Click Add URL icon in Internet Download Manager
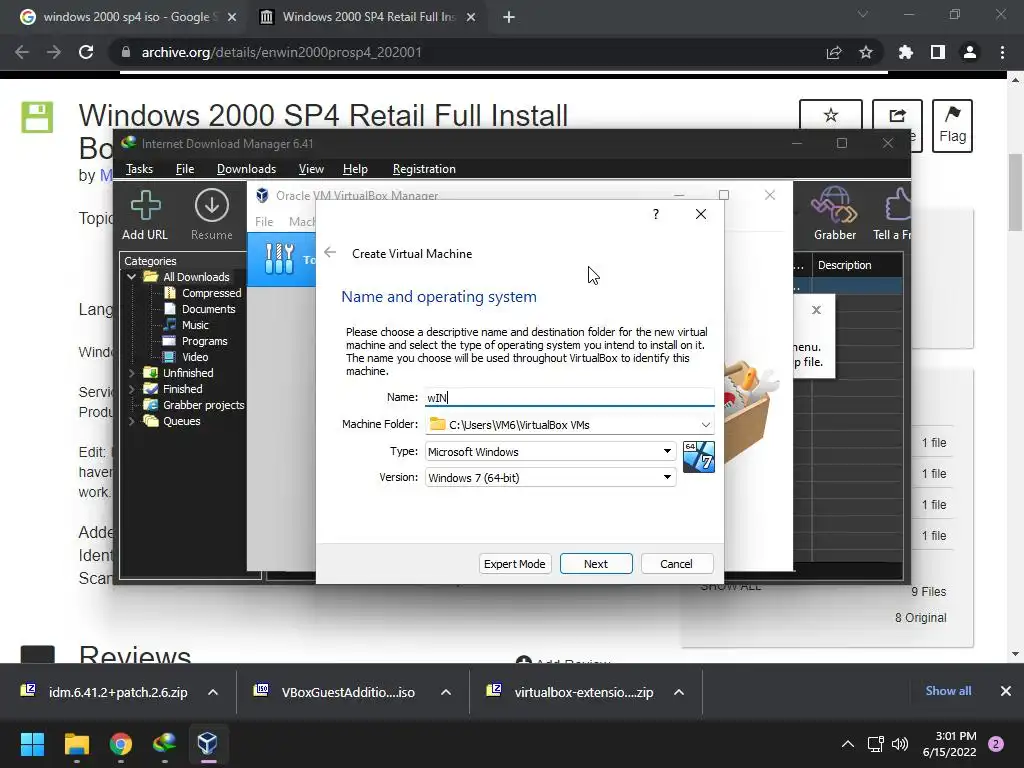 tap(145, 206)
